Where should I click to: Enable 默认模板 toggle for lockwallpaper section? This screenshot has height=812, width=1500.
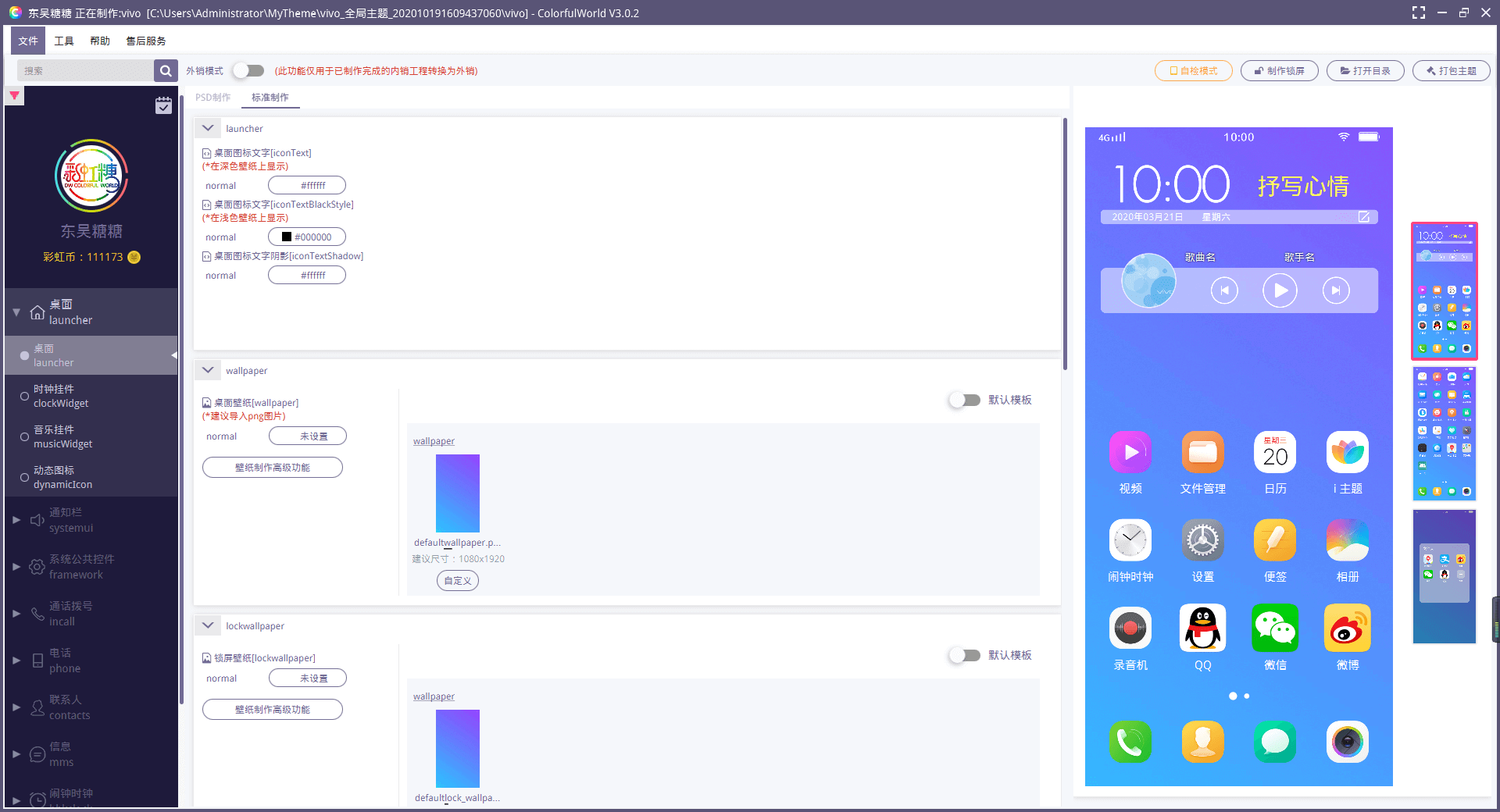(964, 655)
